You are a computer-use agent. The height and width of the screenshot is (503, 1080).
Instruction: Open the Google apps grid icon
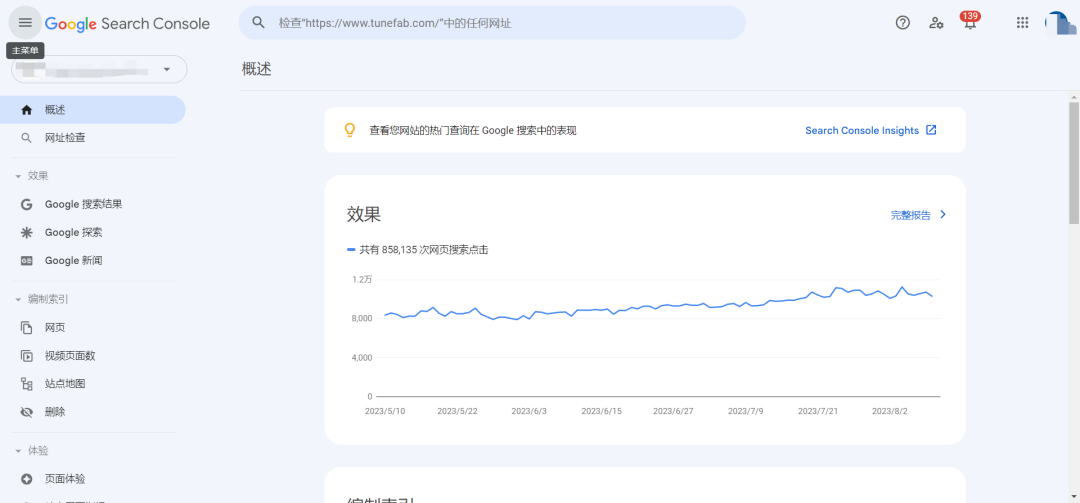coord(1022,23)
